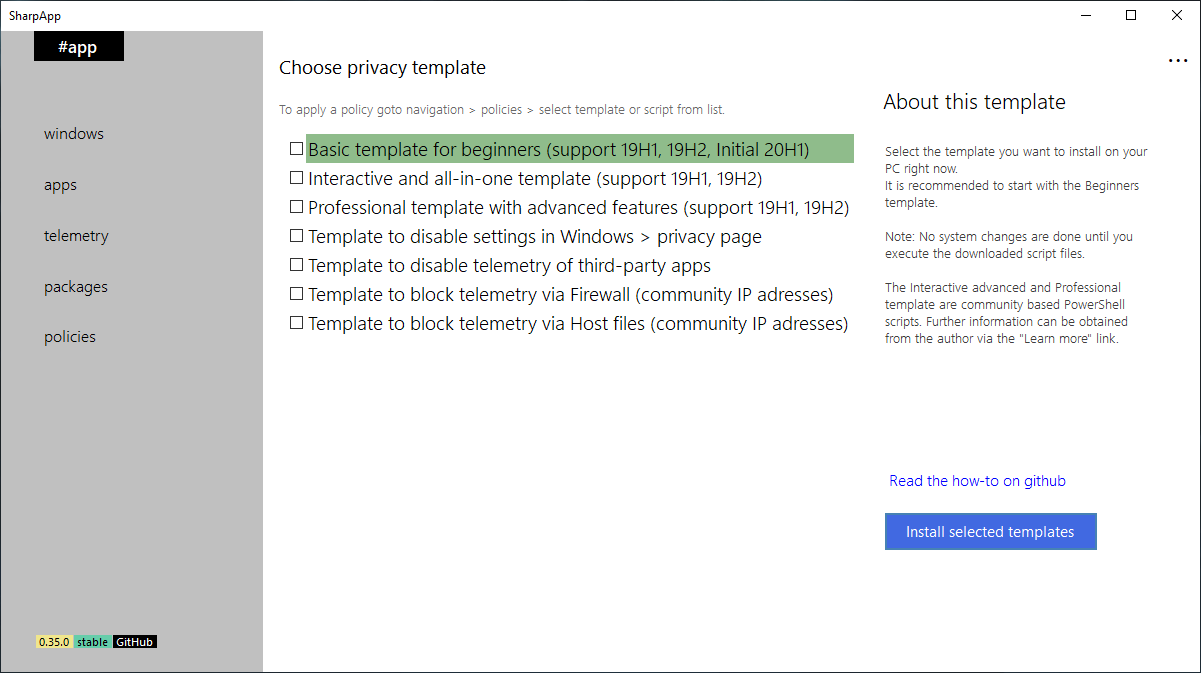Check Template to disable third-party apps telemetry
Screen dimensions: 1201x673
(x=296, y=265)
